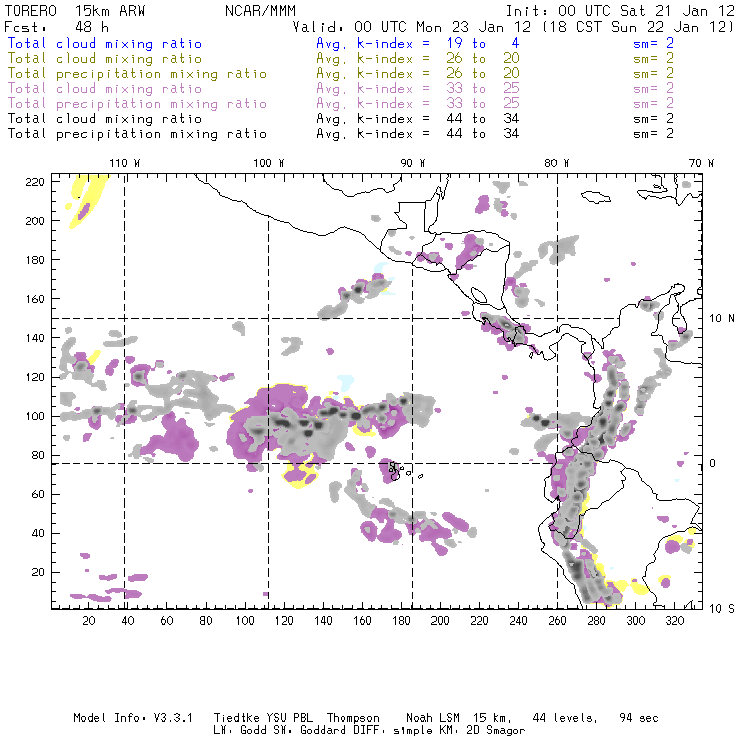This screenshot has height=740, width=740.
Task: Click the '70 W' longitude label
Action: point(701,163)
